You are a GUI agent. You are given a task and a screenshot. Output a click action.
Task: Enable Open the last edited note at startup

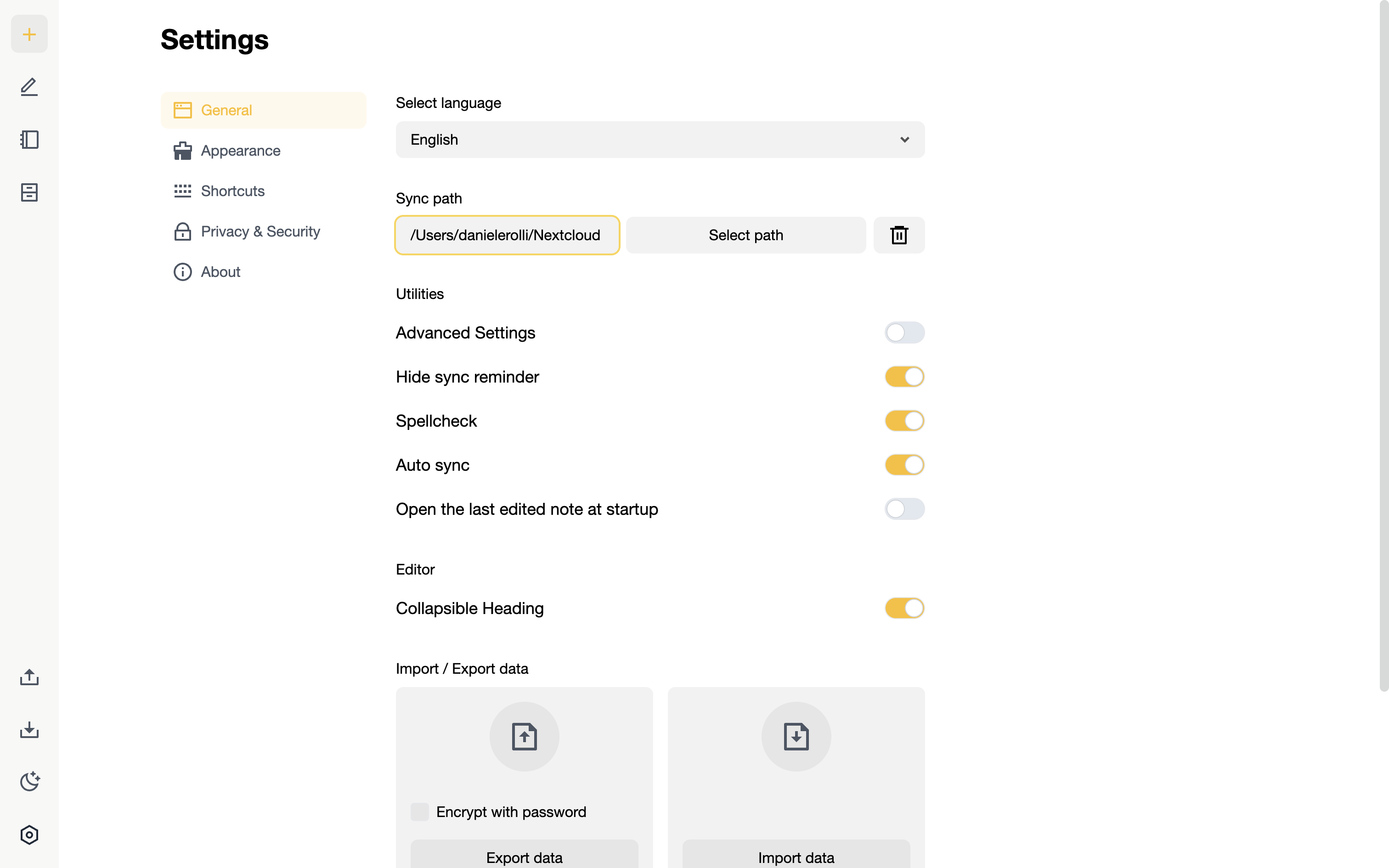pyautogui.click(x=904, y=509)
